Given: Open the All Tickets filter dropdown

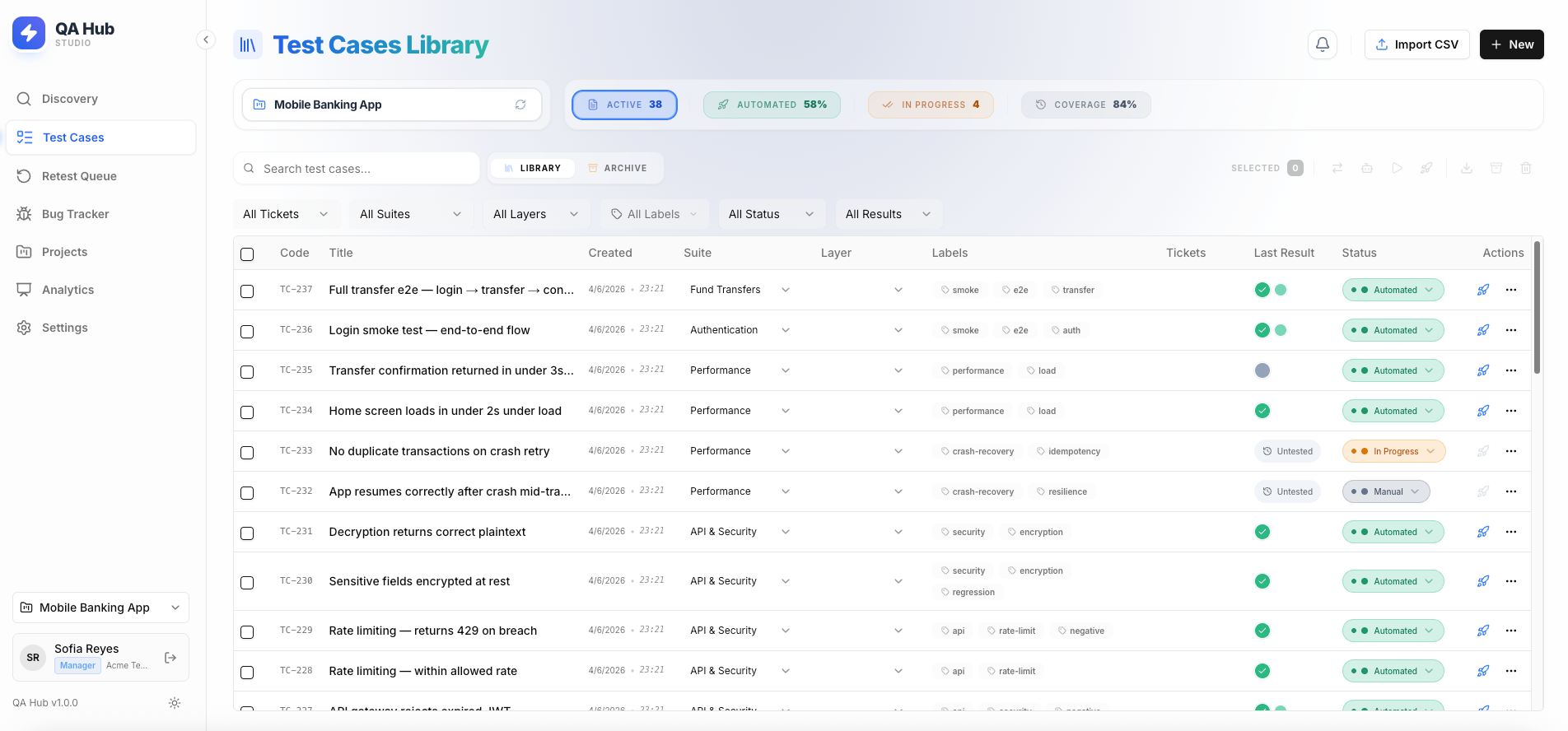Looking at the screenshot, I should tap(286, 214).
